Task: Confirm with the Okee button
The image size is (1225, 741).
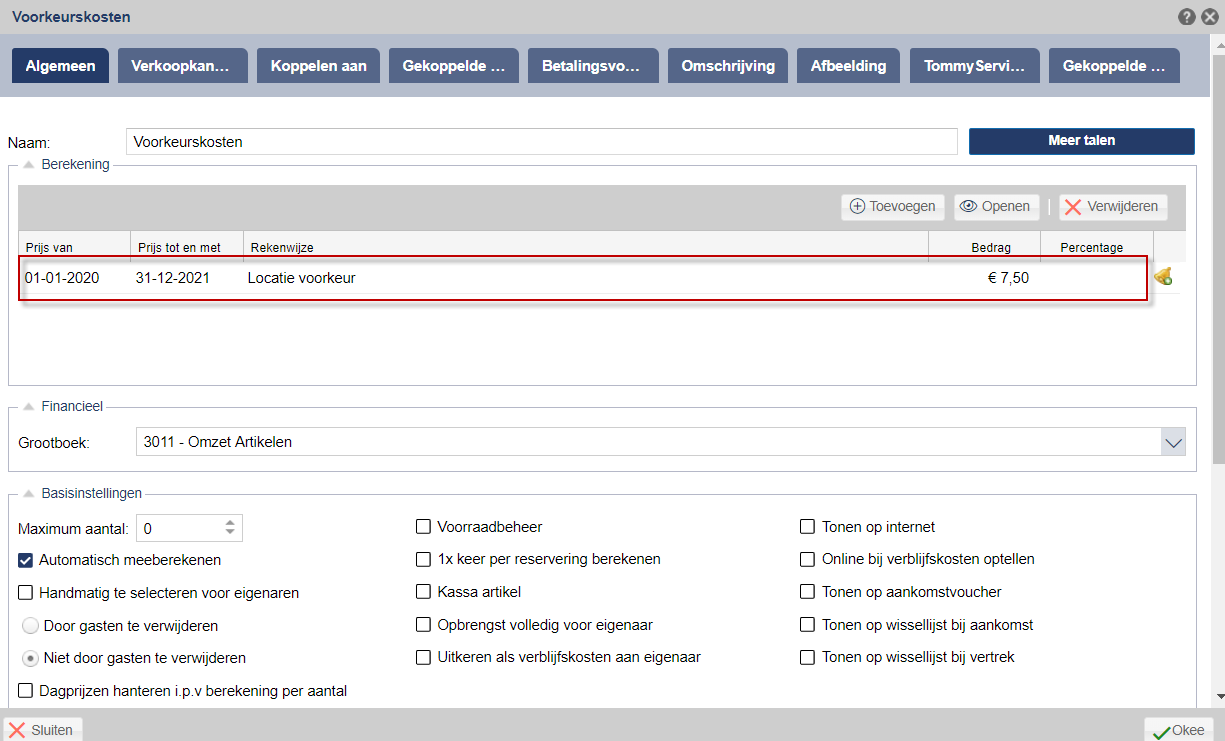Action: pos(1179,731)
